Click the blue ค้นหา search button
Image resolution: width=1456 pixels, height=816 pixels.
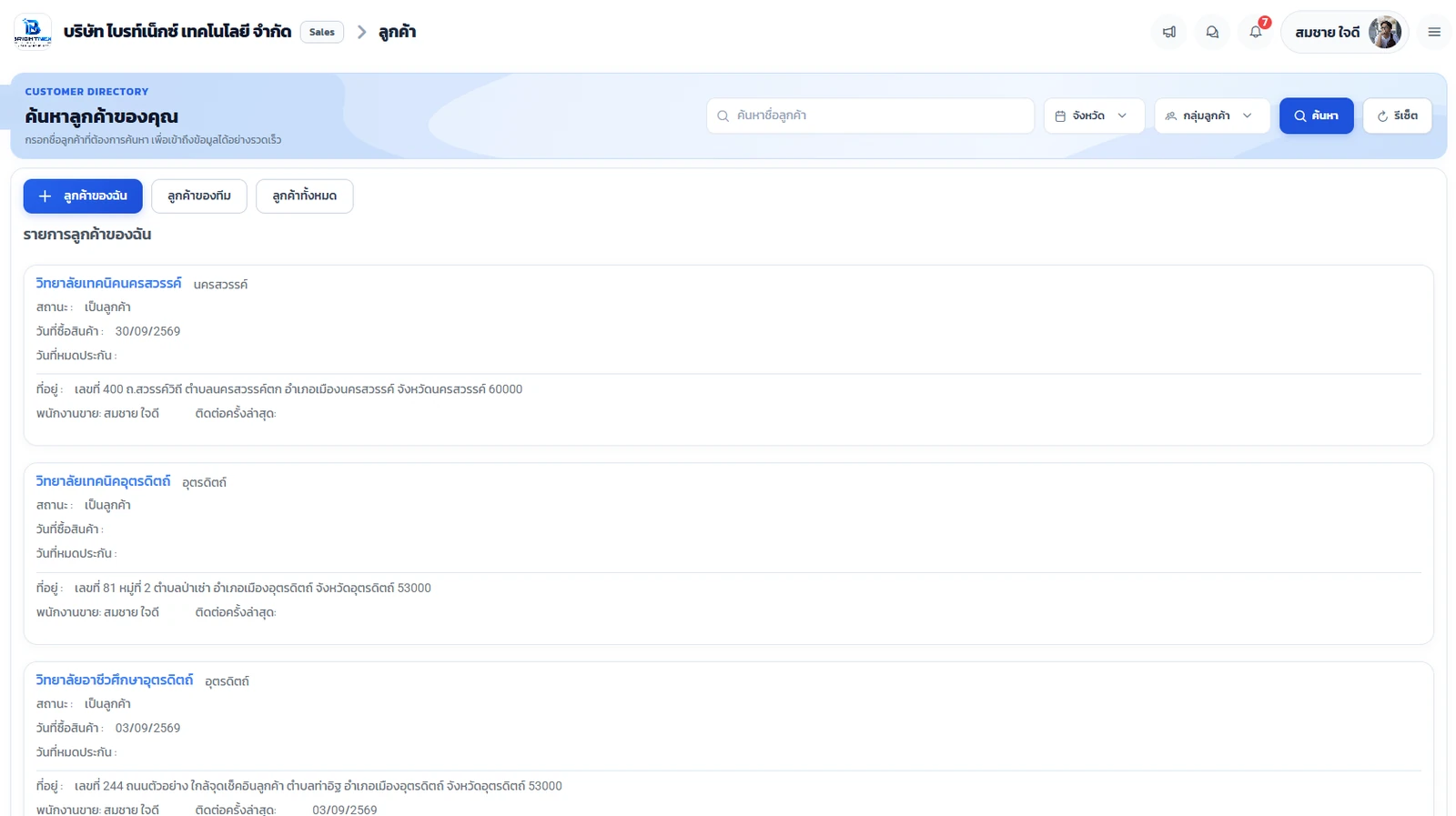point(1316,116)
